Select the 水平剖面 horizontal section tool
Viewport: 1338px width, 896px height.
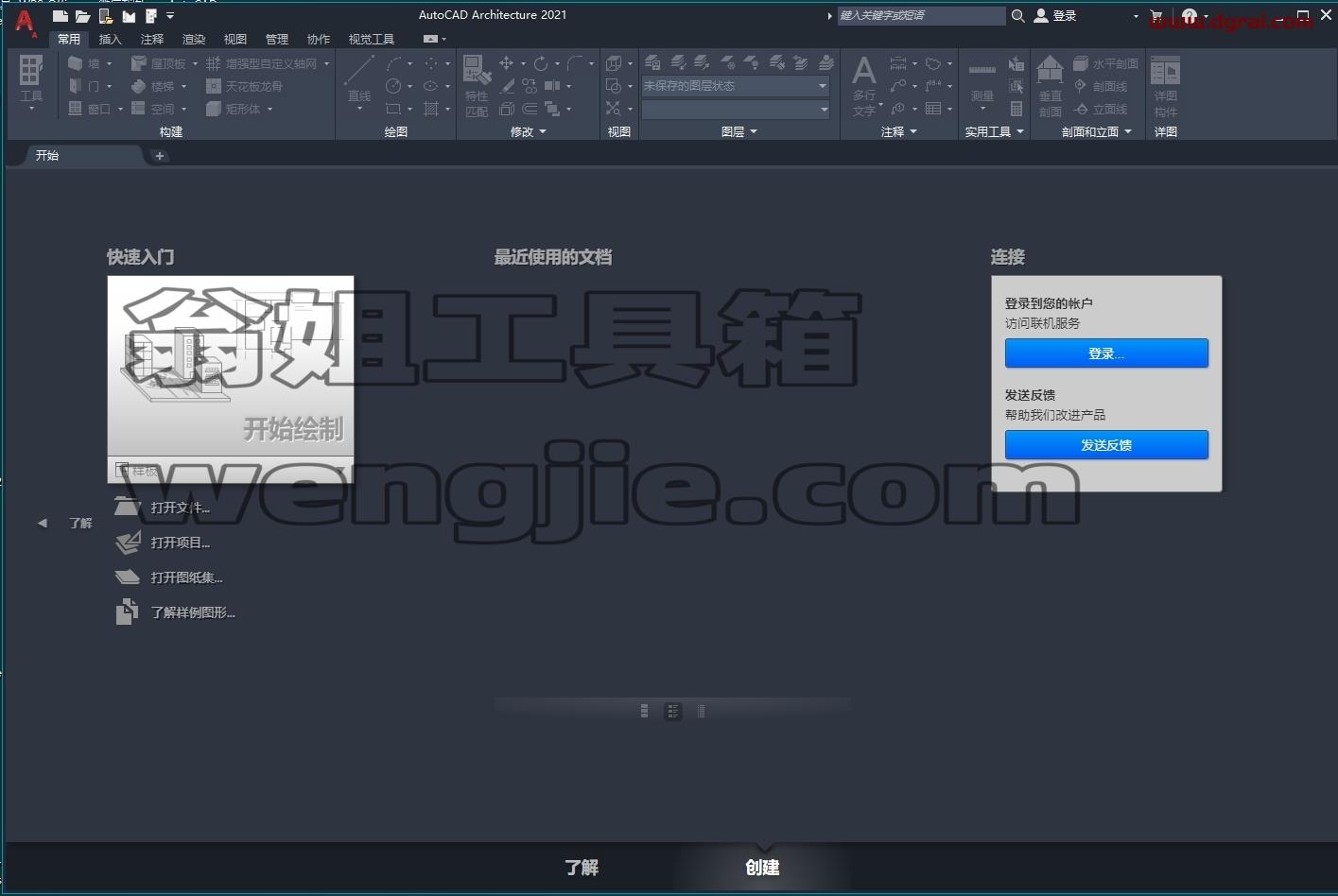coord(1105,63)
